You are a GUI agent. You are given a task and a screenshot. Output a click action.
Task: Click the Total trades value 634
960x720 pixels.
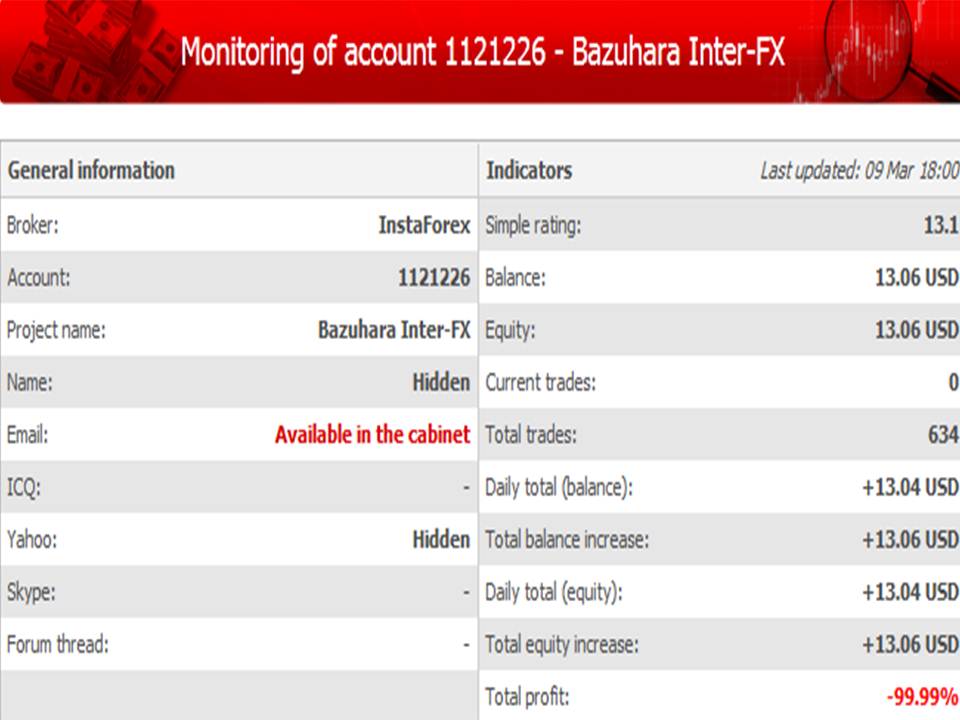click(943, 435)
